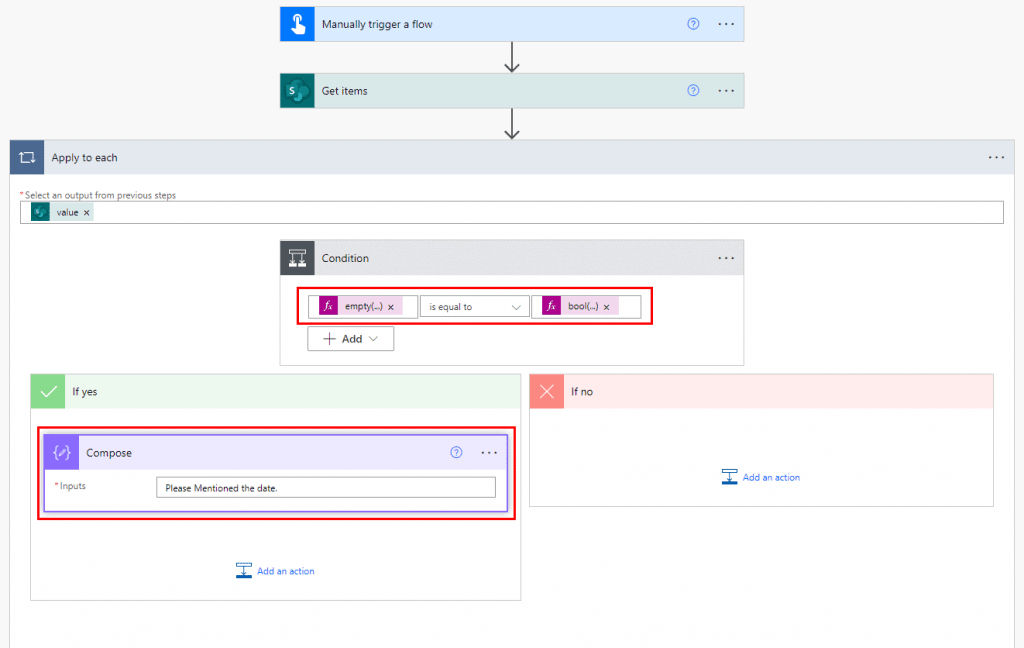Open the 'is equal to' operator dropdown
The image size is (1024, 648).
[474, 306]
